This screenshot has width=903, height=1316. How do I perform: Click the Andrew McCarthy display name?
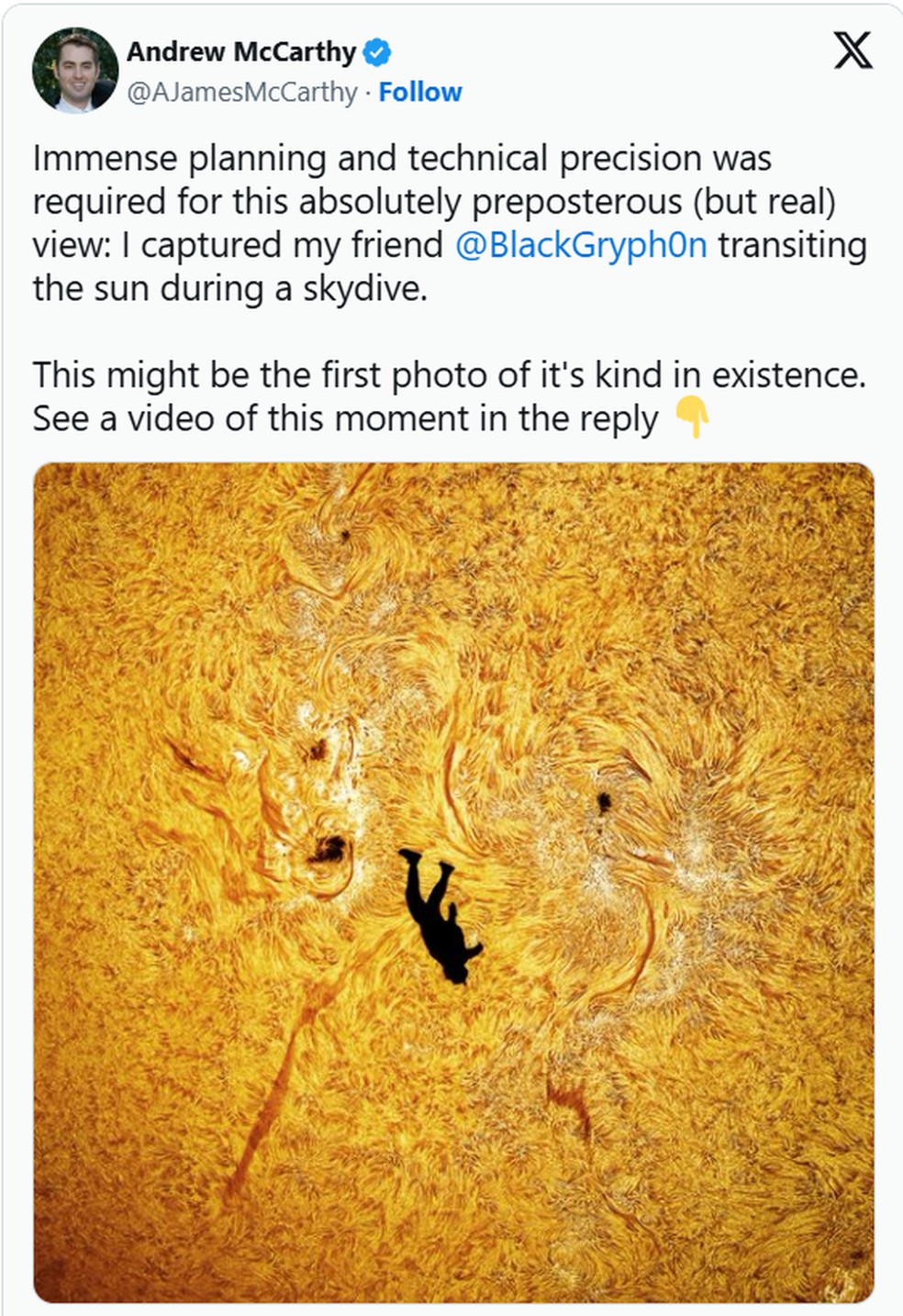pos(241,52)
